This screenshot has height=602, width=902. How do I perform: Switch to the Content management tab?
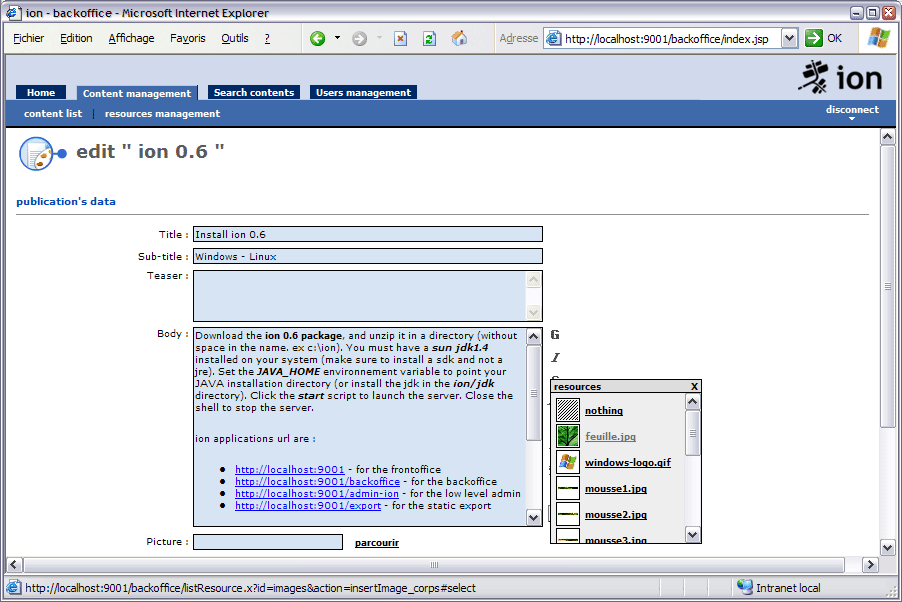137,93
